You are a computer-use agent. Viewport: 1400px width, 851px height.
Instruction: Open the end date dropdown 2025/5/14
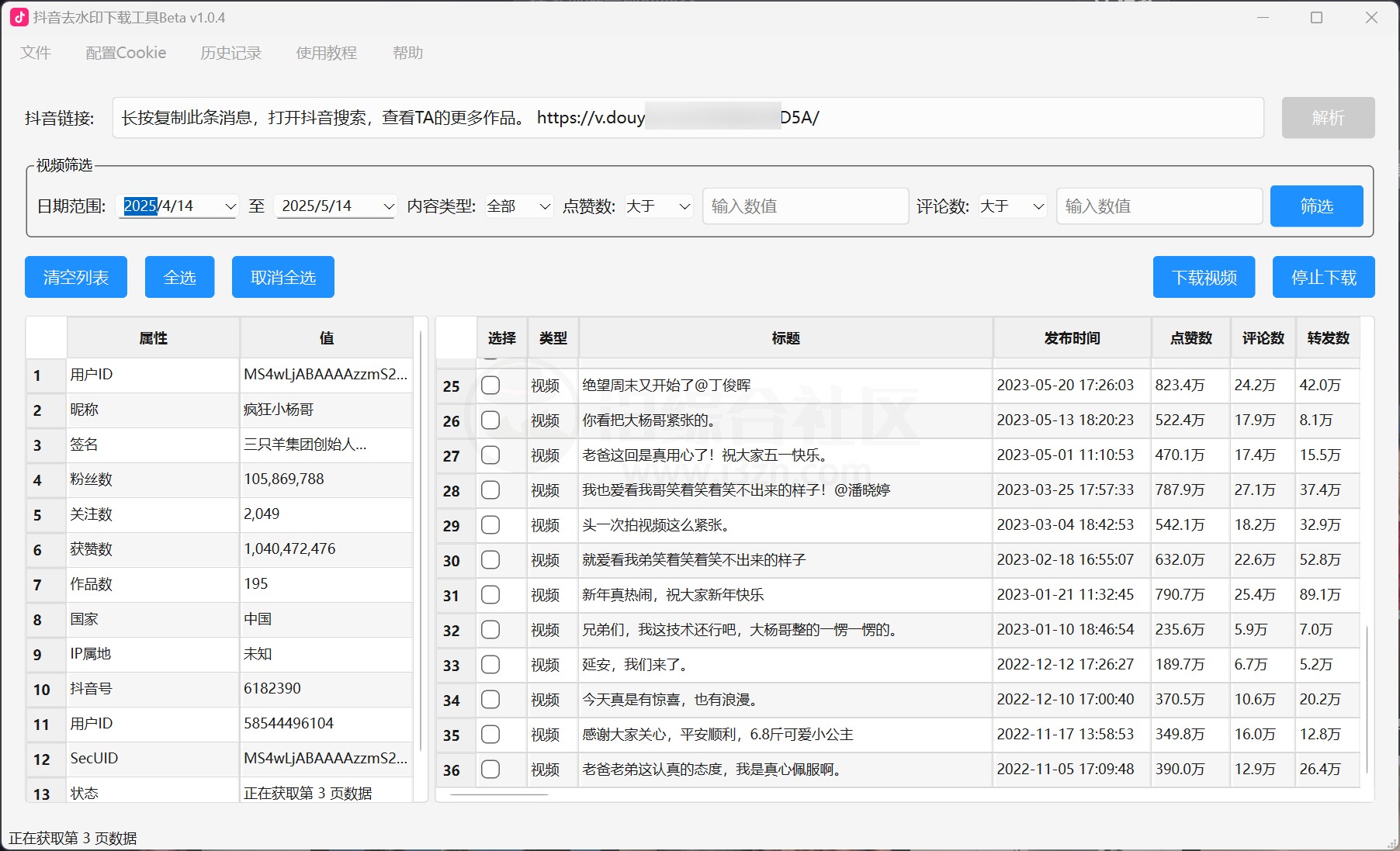tap(387, 206)
